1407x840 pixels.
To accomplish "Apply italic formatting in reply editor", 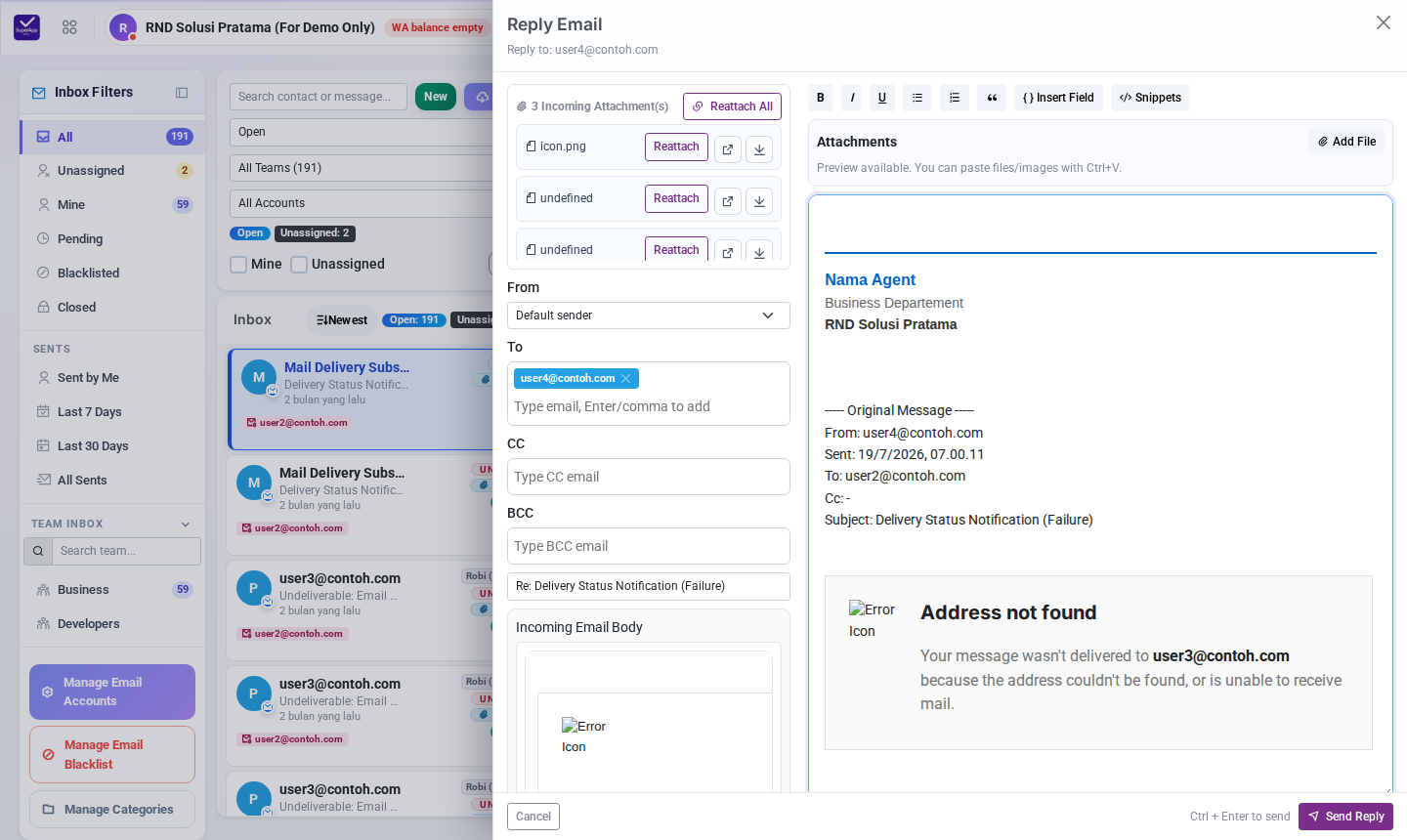I will click(x=852, y=98).
